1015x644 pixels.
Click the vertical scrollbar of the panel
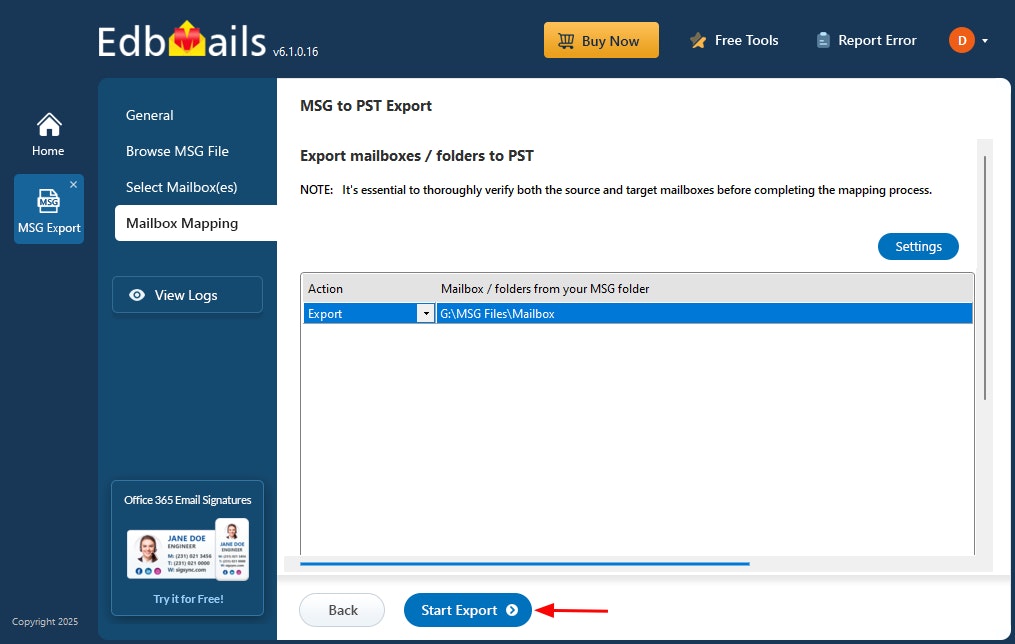click(x=985, y=278)
